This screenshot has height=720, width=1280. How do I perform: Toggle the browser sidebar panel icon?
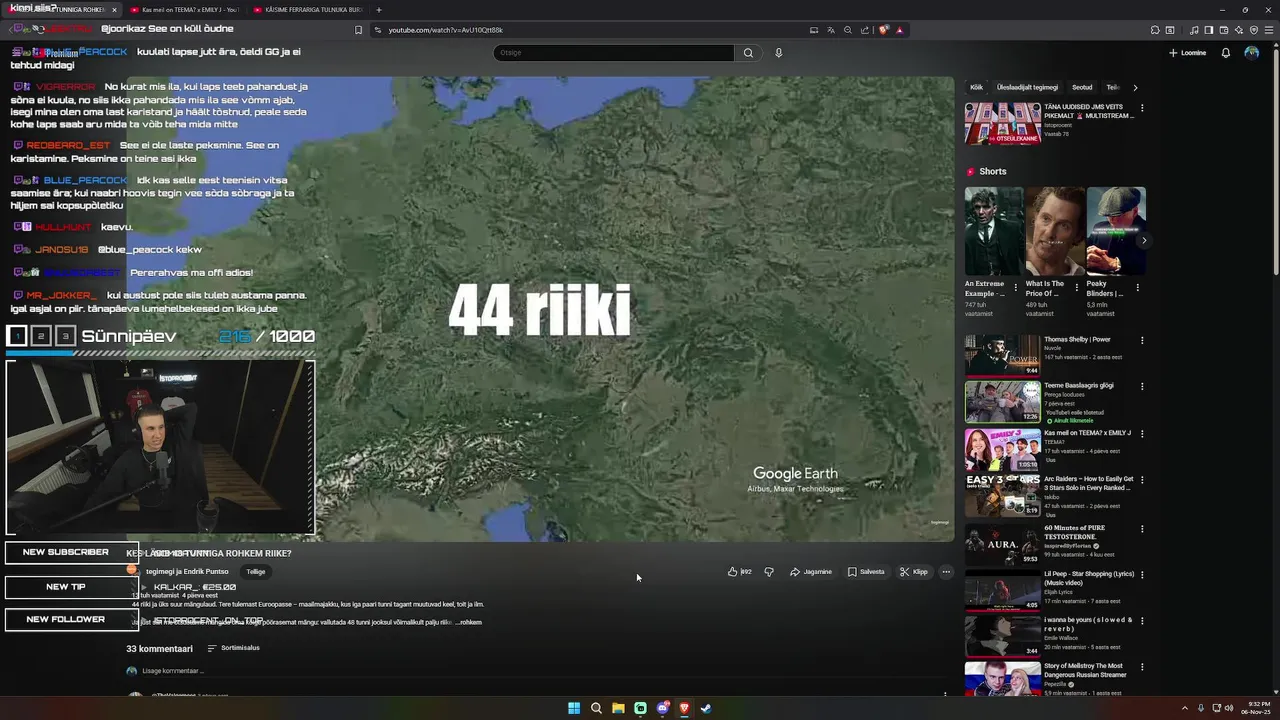tap(1209, 30)
